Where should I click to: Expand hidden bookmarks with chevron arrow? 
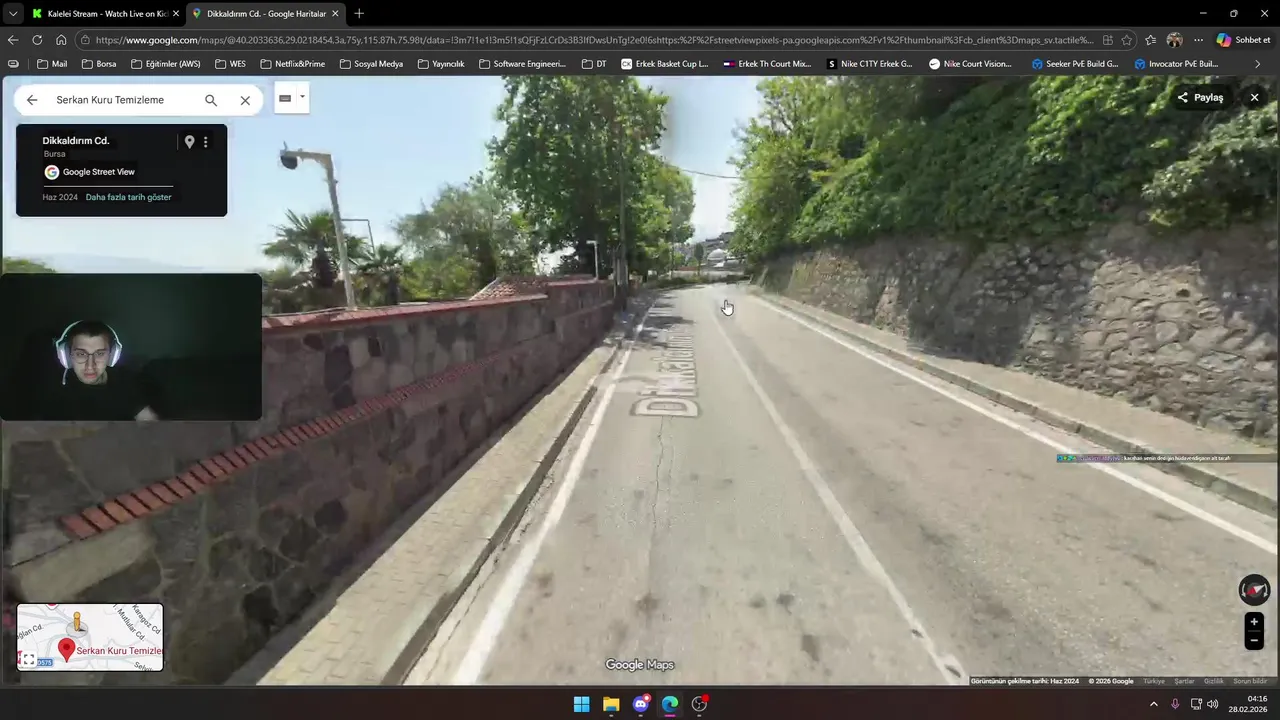[1257, 64]
